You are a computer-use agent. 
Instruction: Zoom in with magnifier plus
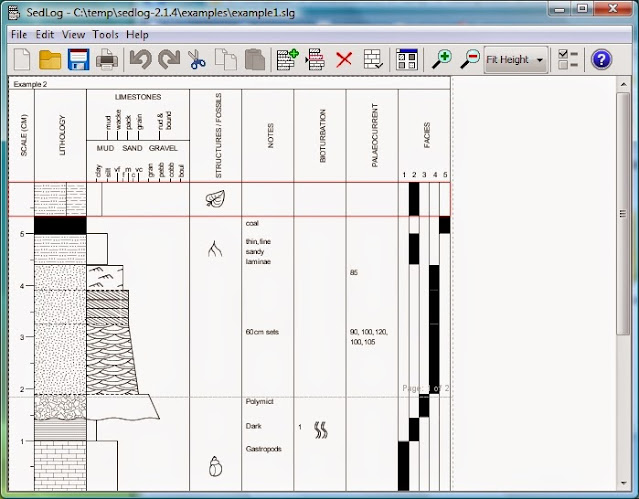442,60
